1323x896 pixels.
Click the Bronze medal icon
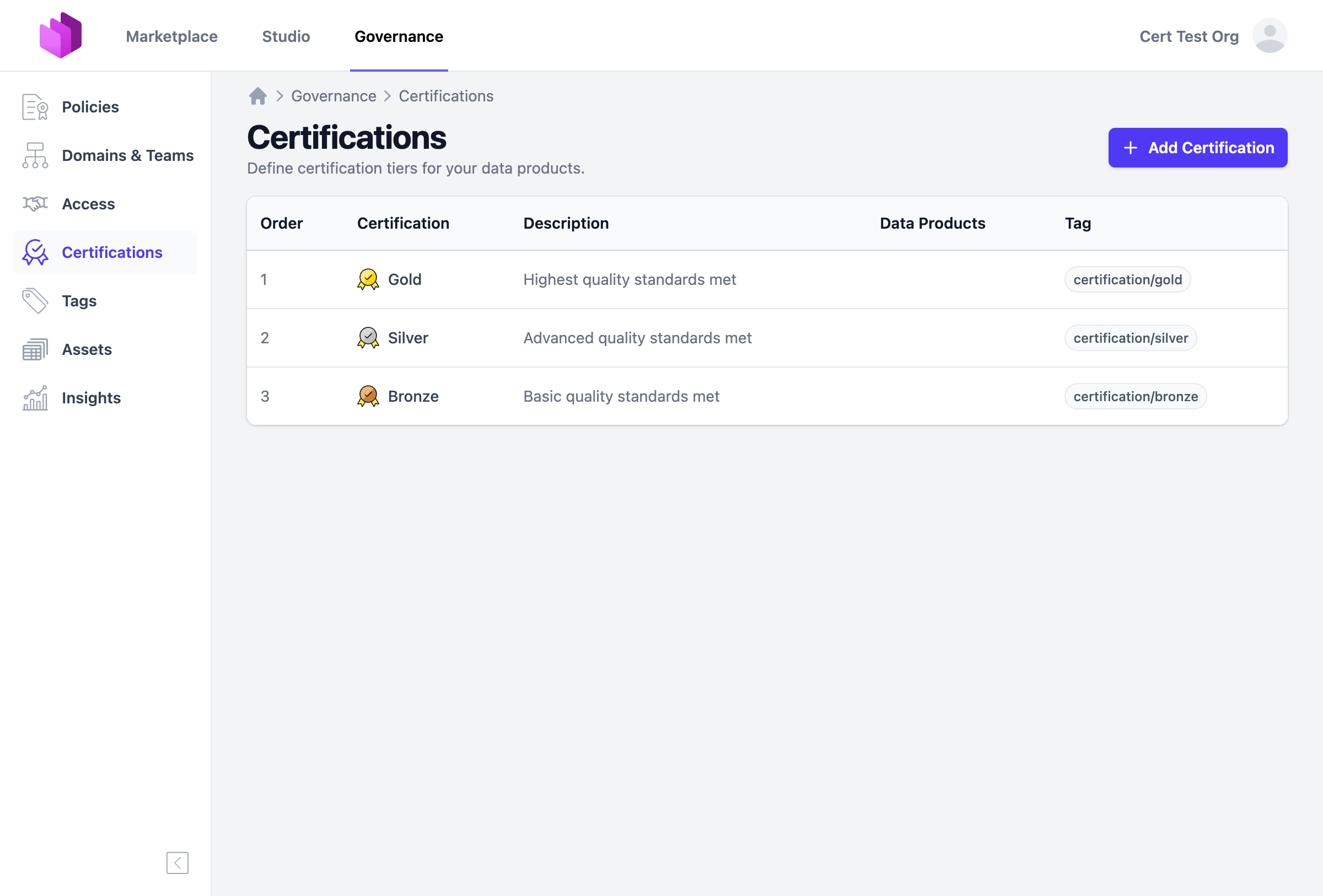point(367,396)
